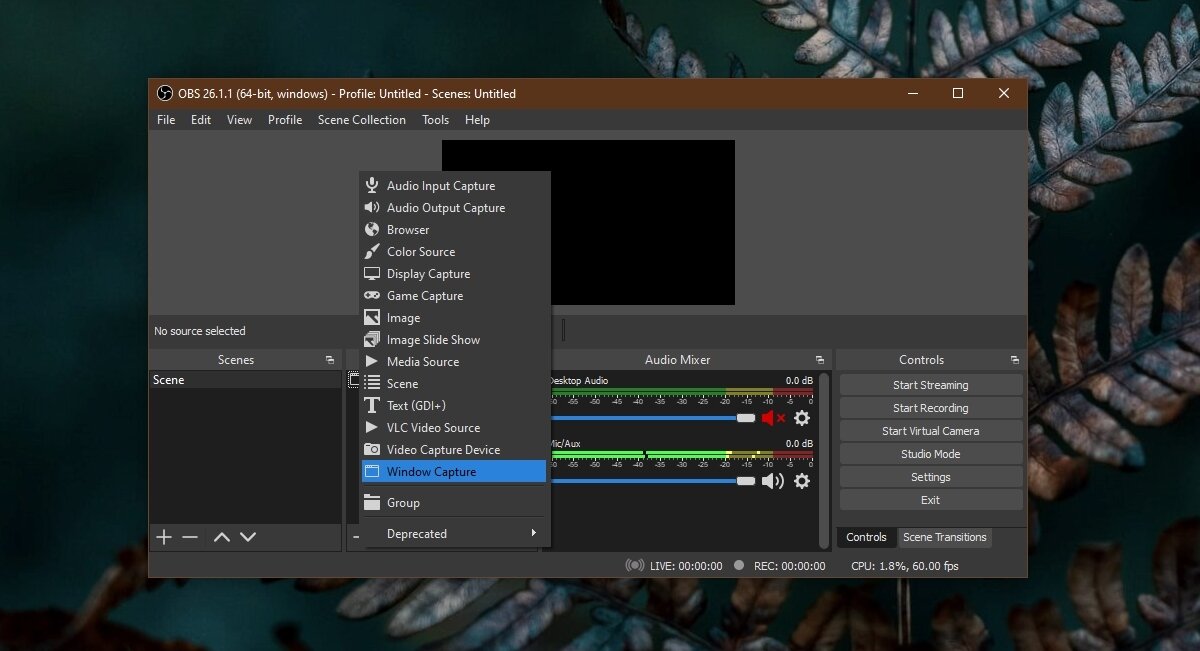Click the remove scene minus icon
The width and height of the screenshot is (1200, 651).
(x=190, y=537)
